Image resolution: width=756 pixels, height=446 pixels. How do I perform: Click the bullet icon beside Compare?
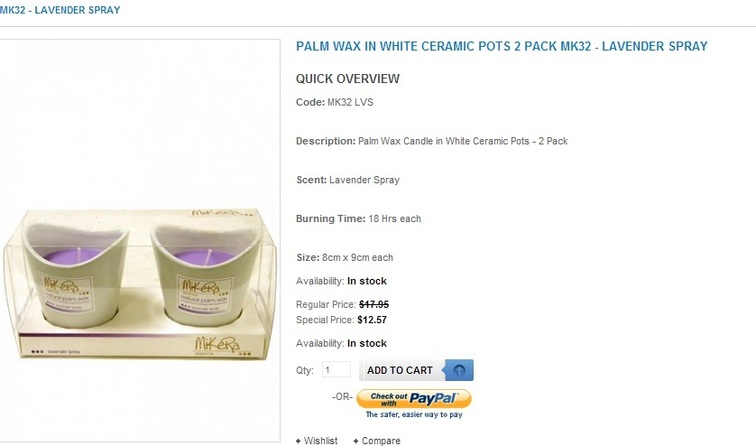coord(356,441)
